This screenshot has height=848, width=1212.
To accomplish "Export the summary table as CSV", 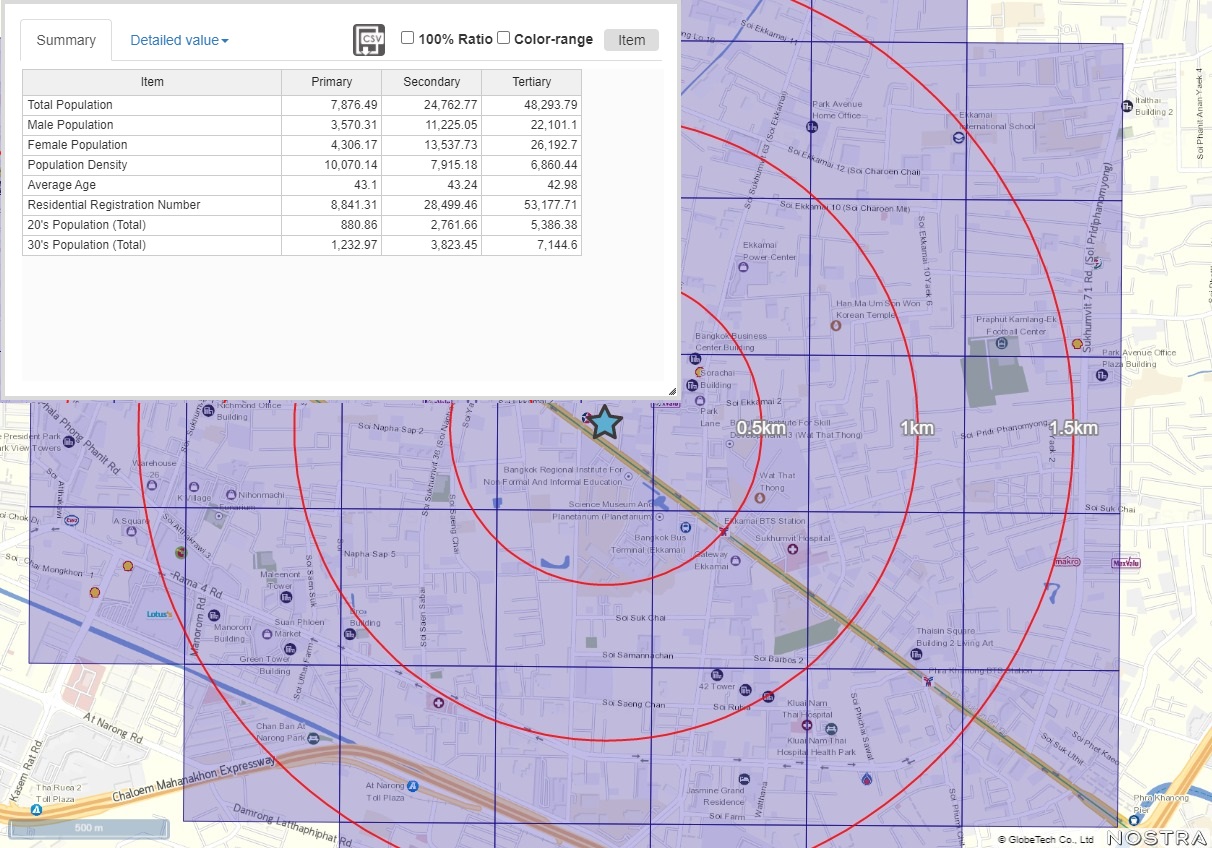I will click(369, 40).
